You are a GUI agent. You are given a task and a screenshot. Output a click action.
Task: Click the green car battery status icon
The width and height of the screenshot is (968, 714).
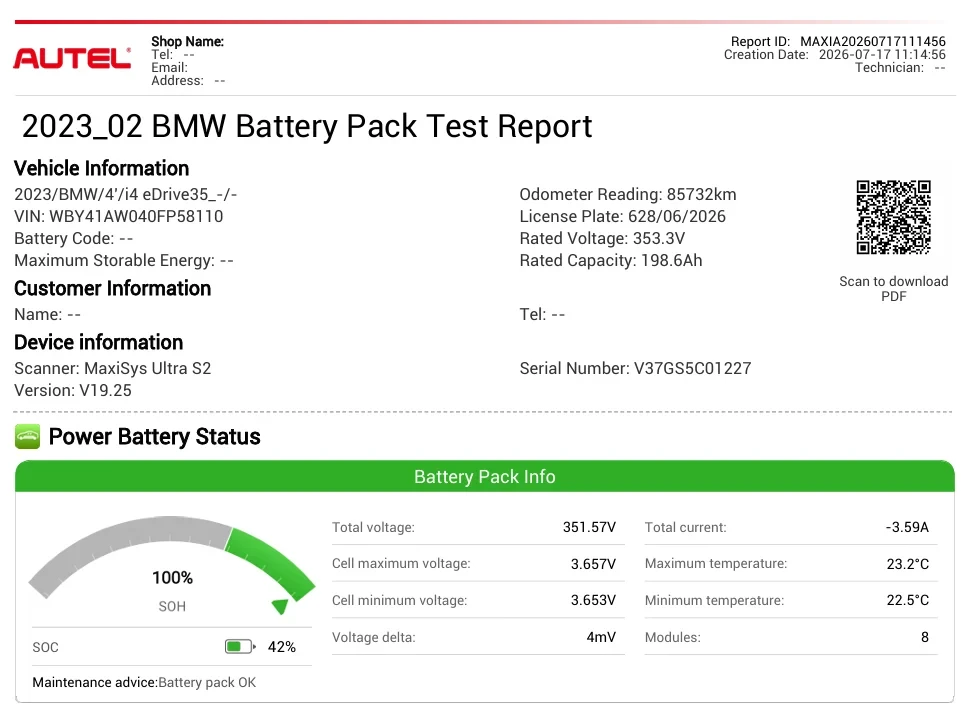(27, 436)
